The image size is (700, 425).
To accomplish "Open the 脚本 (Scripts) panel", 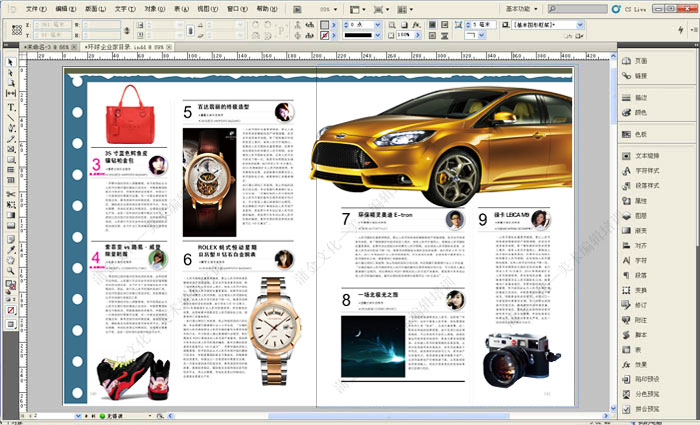I will 635,335.
